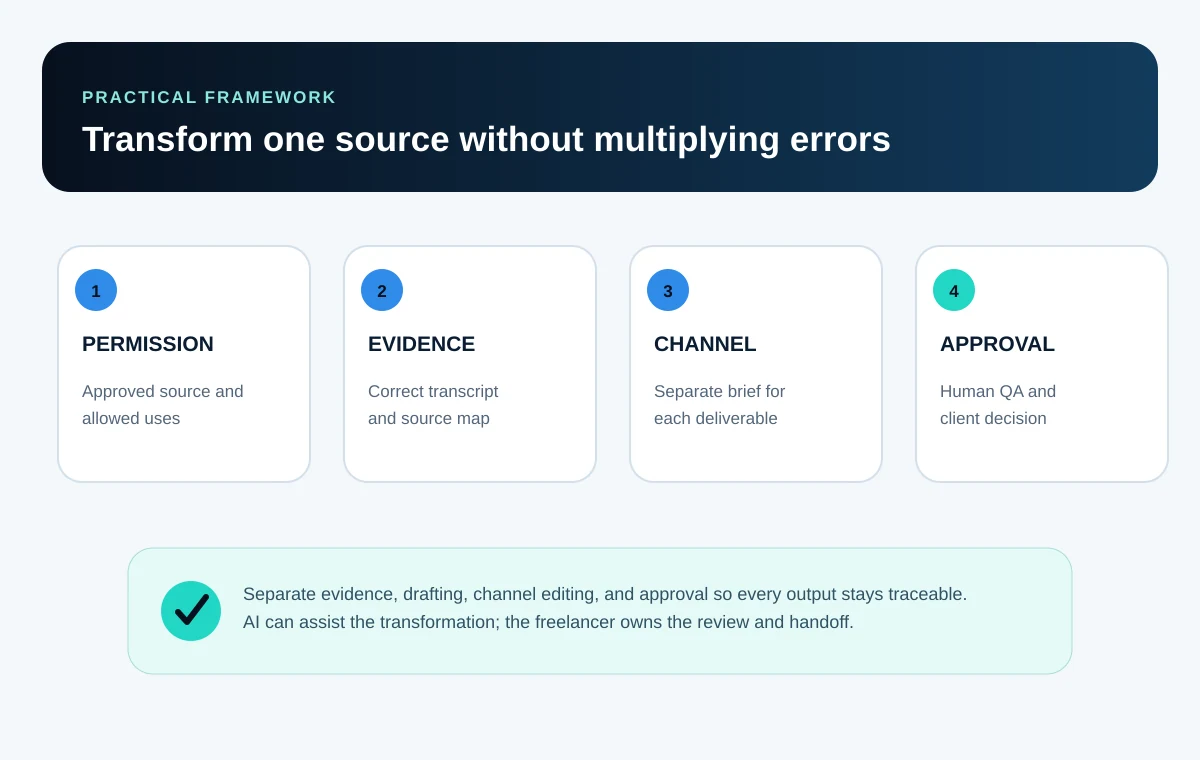Click 'Approved source and allowed uses' text

[x=163, y=405]
